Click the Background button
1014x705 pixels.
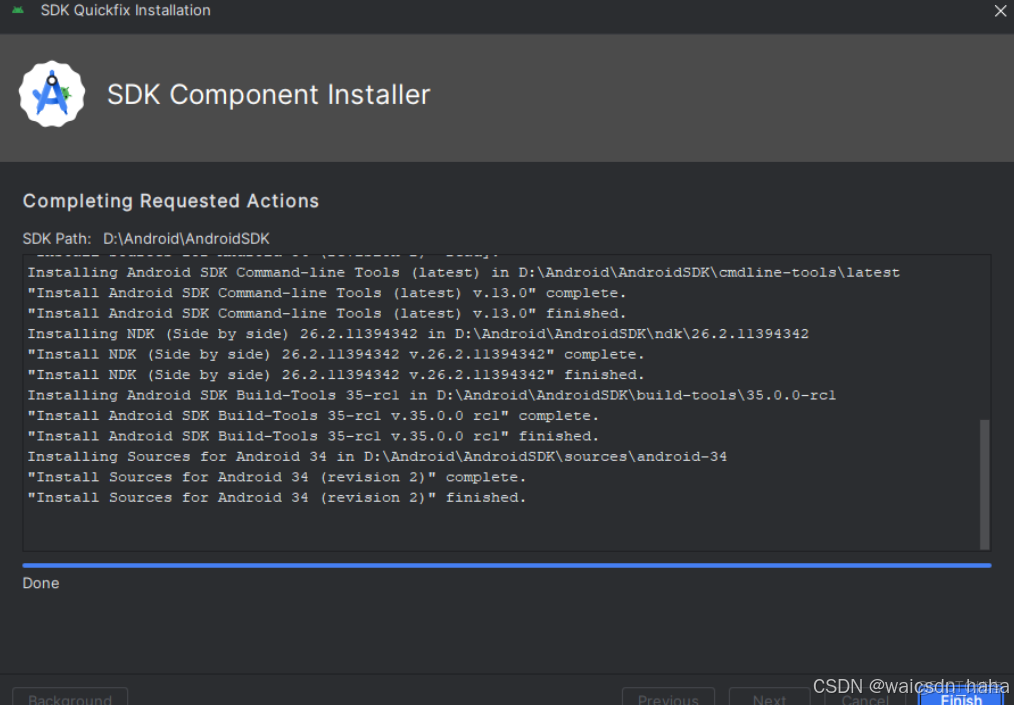(69, 699)
